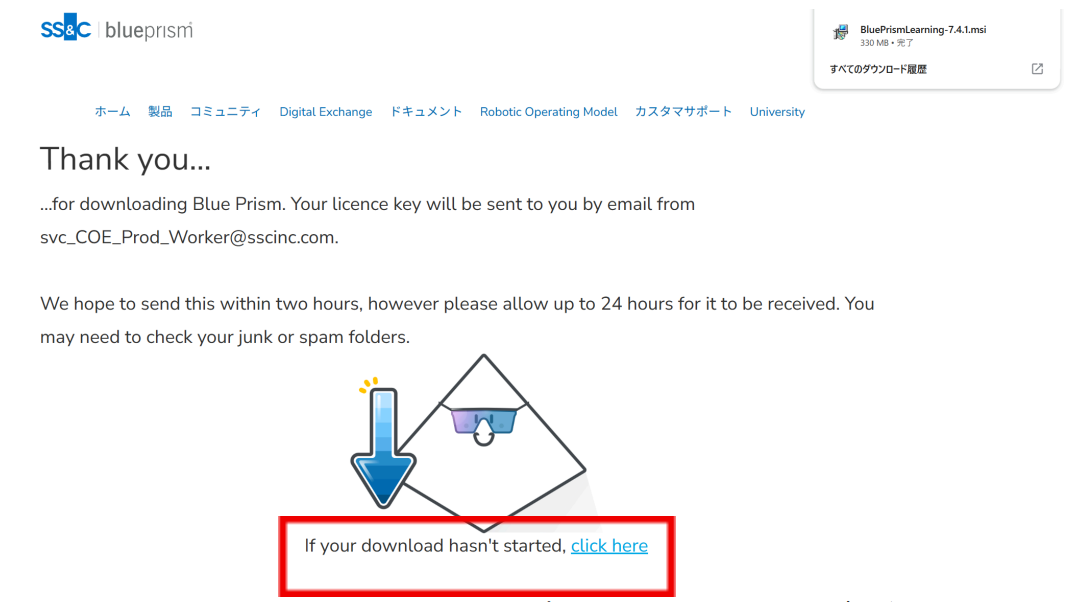Viewport: 1086px width, 602px height.
Task: Open the 製品 menu item
Action: click(160, 112)
